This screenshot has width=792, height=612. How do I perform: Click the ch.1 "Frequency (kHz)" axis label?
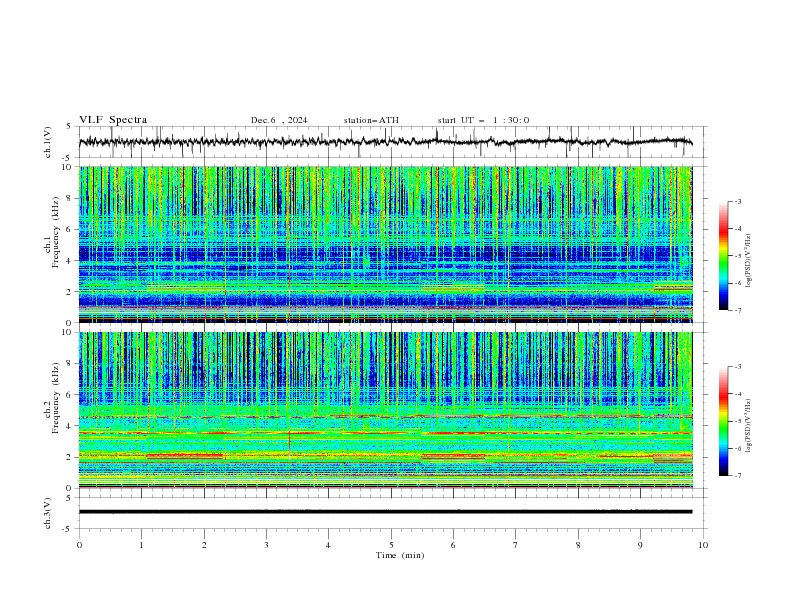point(55,232)
